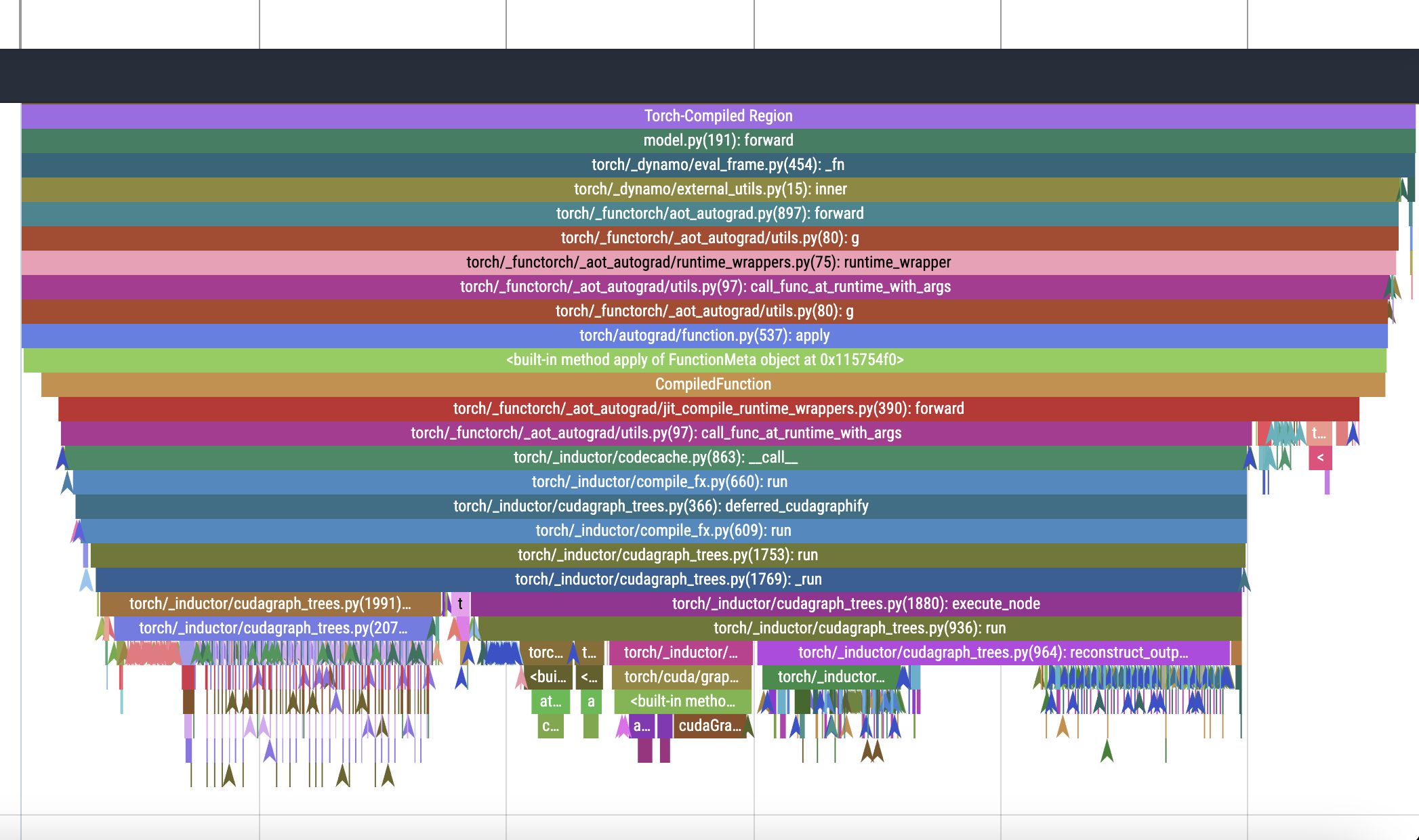
Task: Select the CompiledFunction slice
Action: coord(713,384)
